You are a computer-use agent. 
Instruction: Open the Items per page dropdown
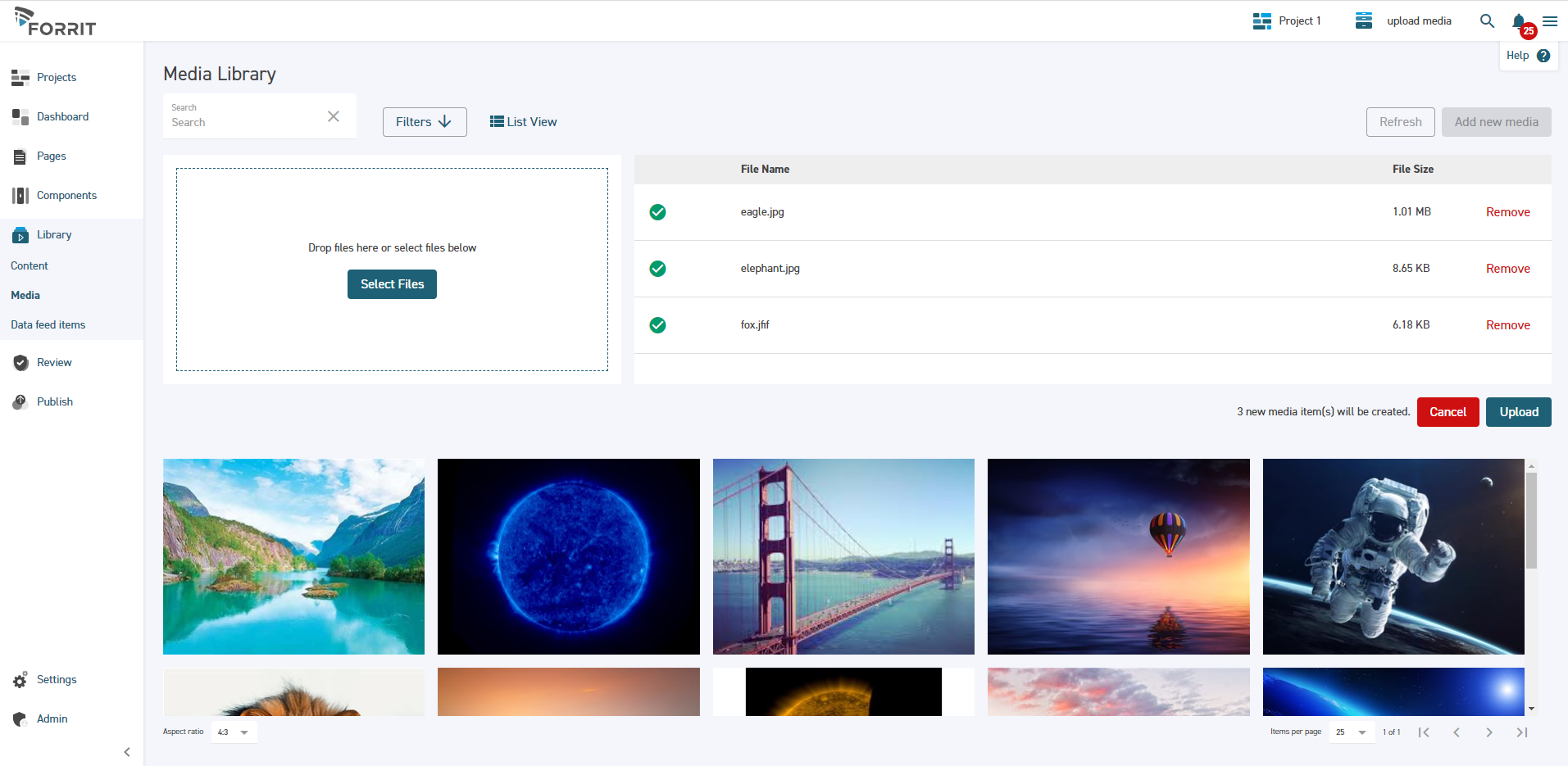coord(1349,732)
